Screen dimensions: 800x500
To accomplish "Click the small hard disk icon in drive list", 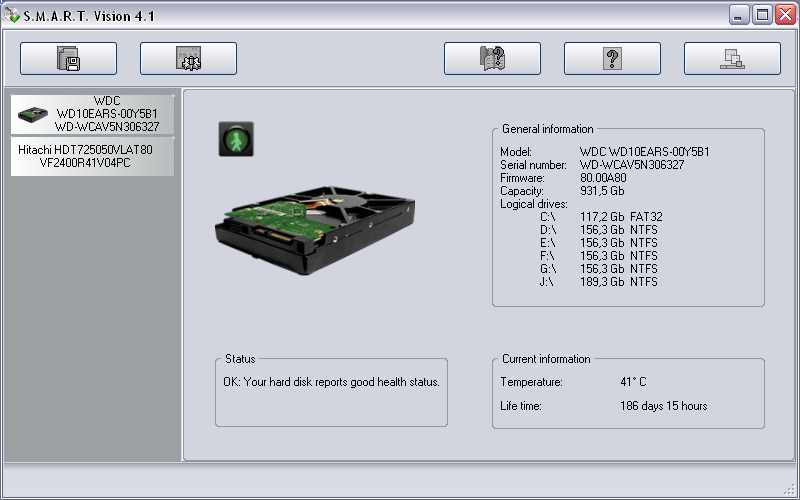I will 33,114.
